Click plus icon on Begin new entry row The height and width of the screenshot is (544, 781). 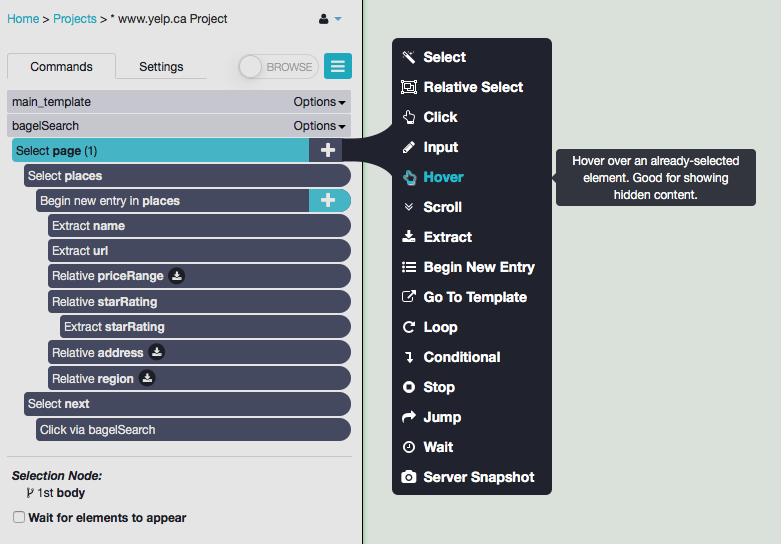tap(328, 200)
